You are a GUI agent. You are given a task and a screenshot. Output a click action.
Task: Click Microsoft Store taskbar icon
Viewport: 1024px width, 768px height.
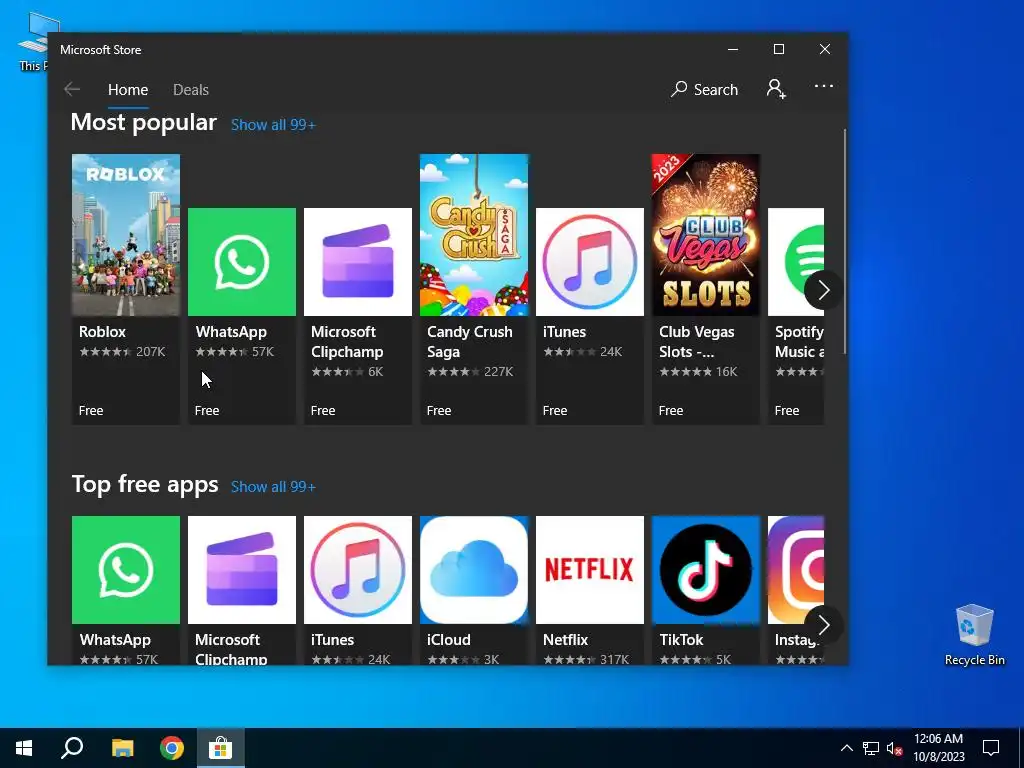[221, 748]
